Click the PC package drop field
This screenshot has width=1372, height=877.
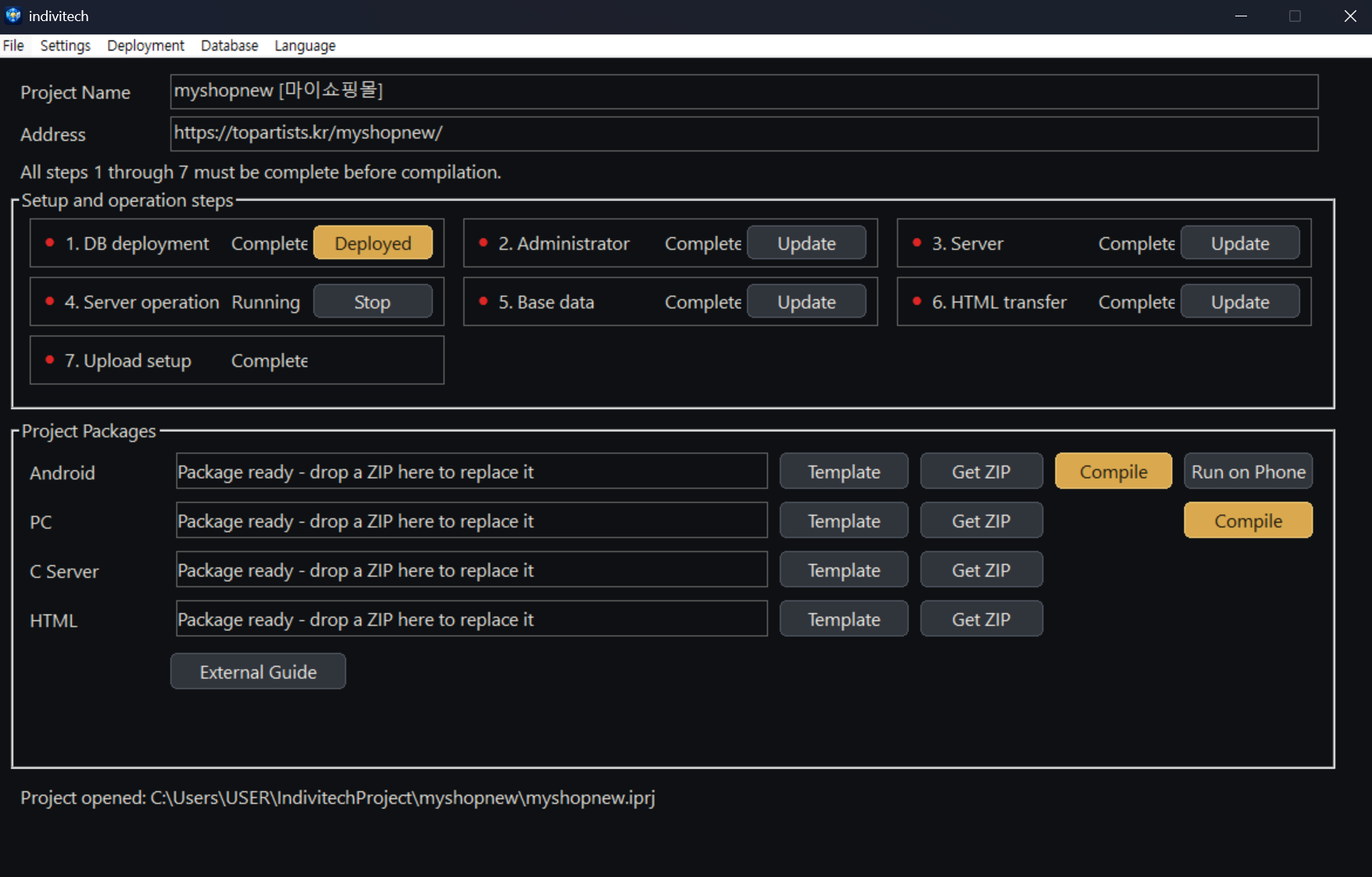coord(472,520)
